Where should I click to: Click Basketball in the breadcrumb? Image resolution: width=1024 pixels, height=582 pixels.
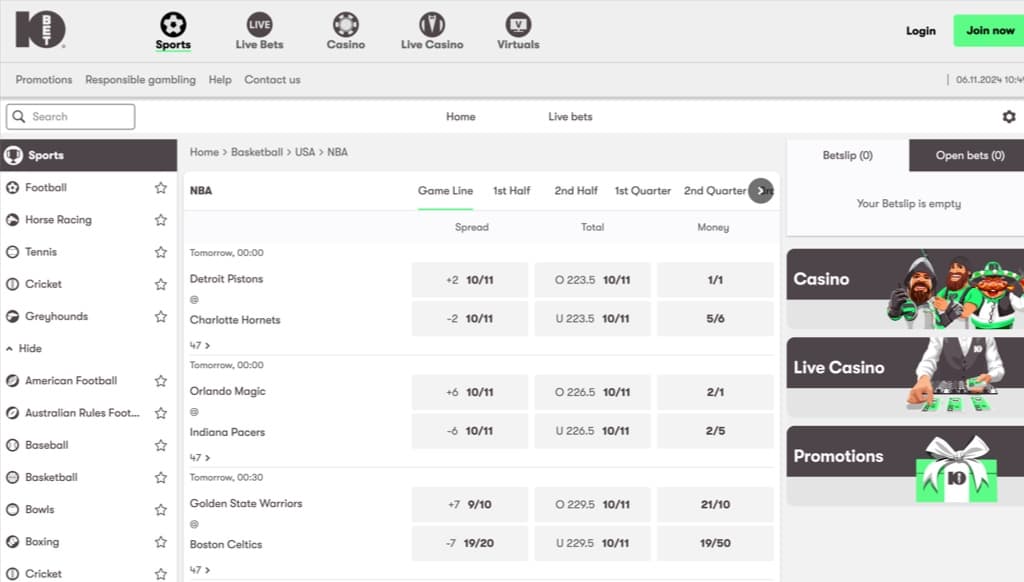click(257, 152)
